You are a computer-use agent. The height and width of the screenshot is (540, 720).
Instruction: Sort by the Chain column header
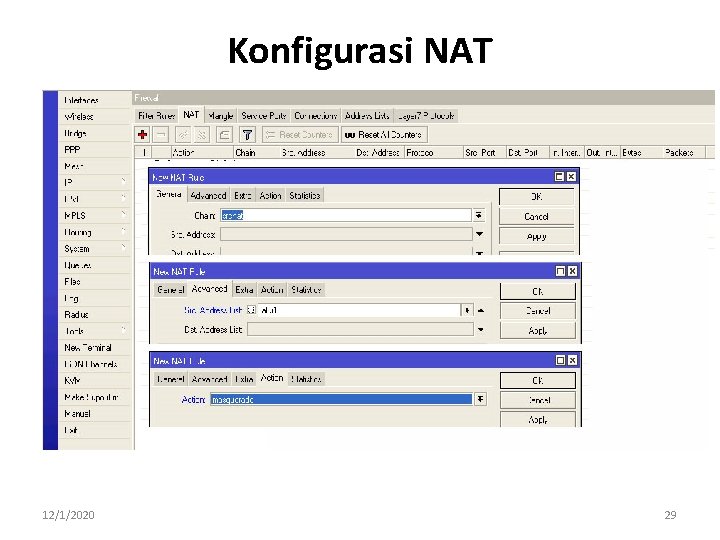pos(256,152)
